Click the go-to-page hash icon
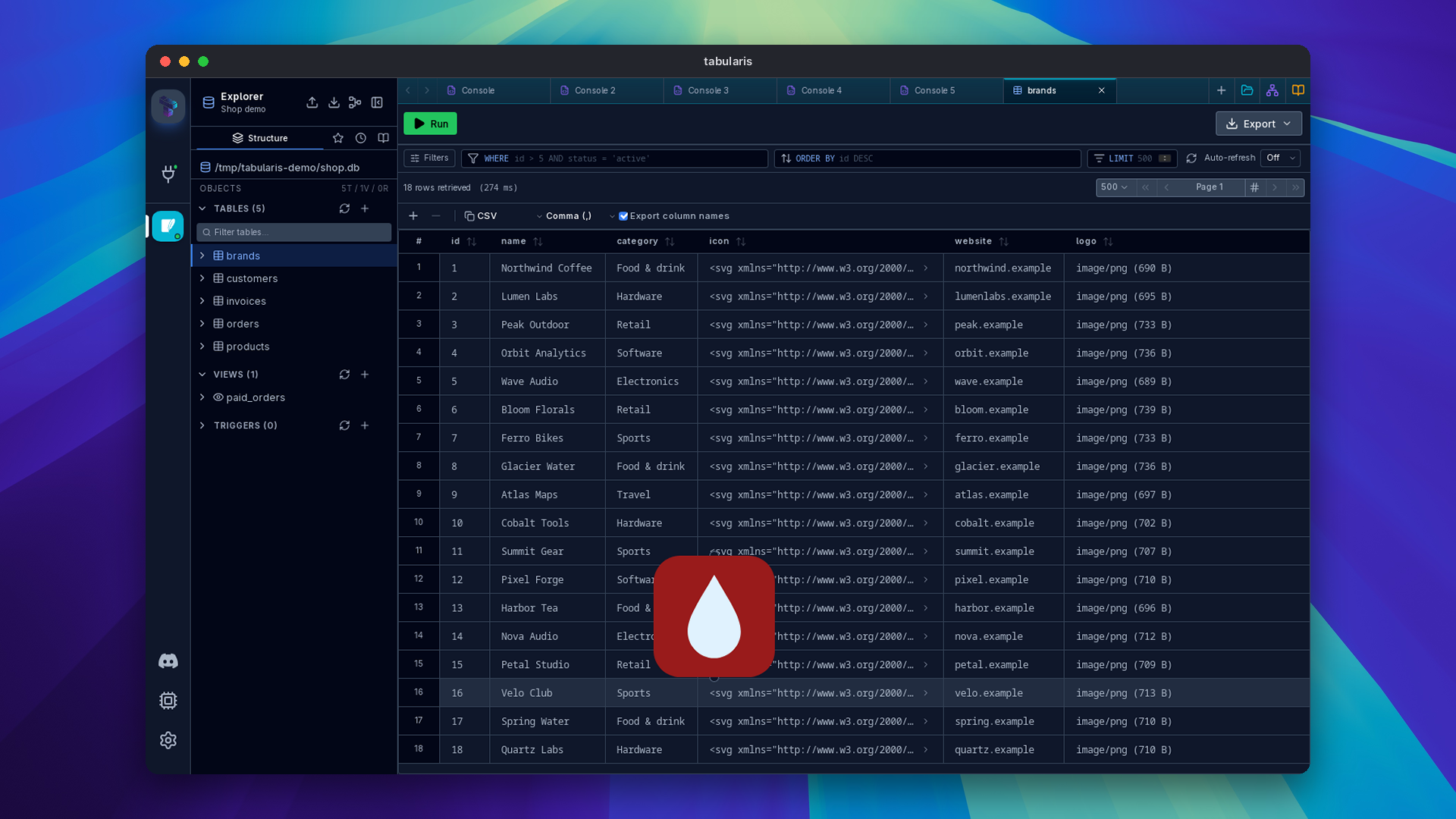 coord(1254,187)
